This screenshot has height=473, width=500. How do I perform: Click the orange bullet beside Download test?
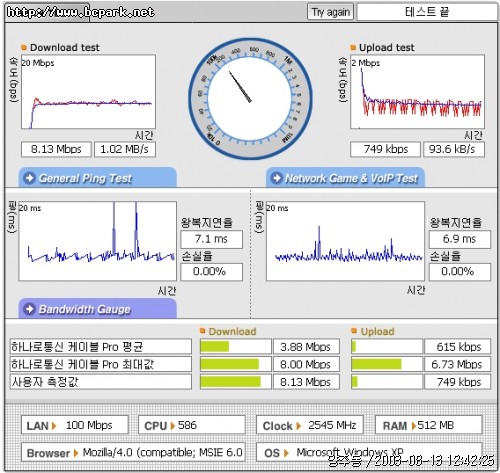pyautogui.click(x=24, y=47)
